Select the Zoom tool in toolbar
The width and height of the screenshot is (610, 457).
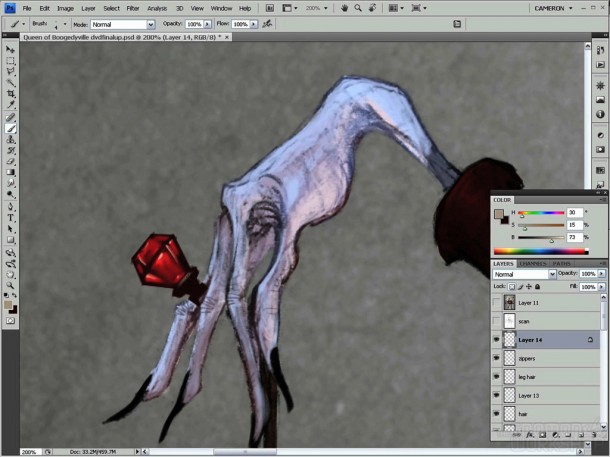pos(11,285)
